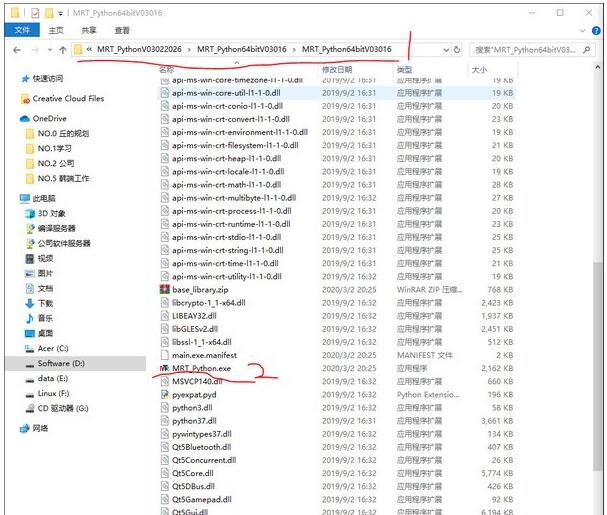Image resolution: width=607 pixels, height=515 pixels.
Task: Expand the ribbon with the chevron
Action: 583,31
